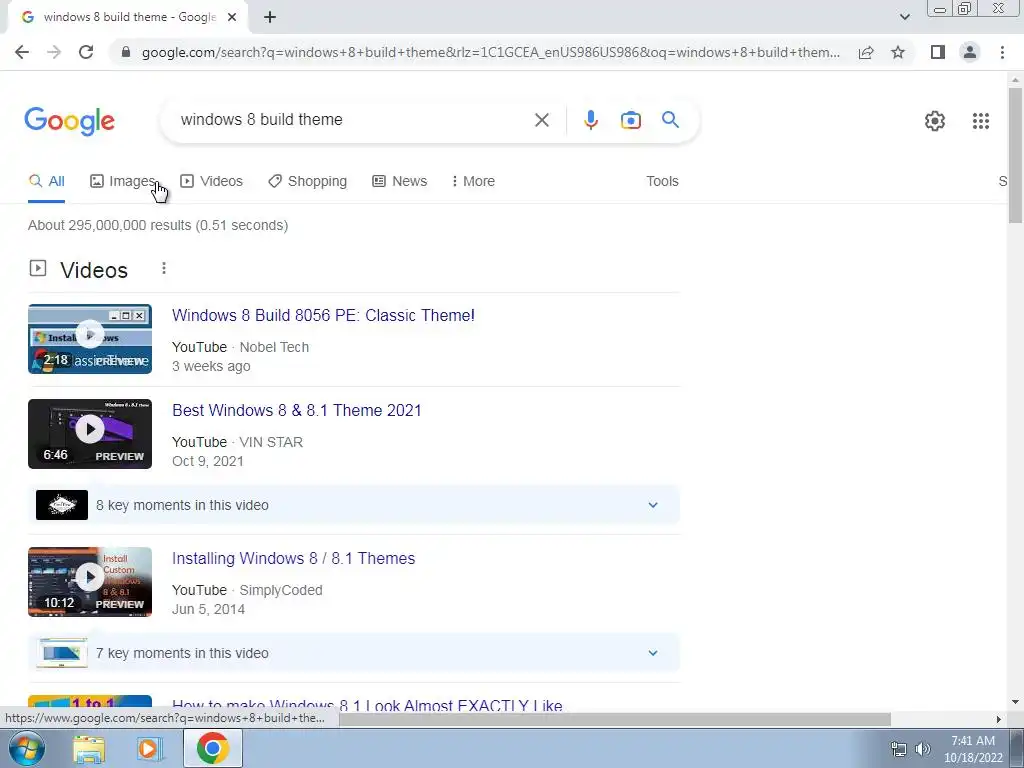
Task: Close the Google search browser tab
Action: point(232,17)
